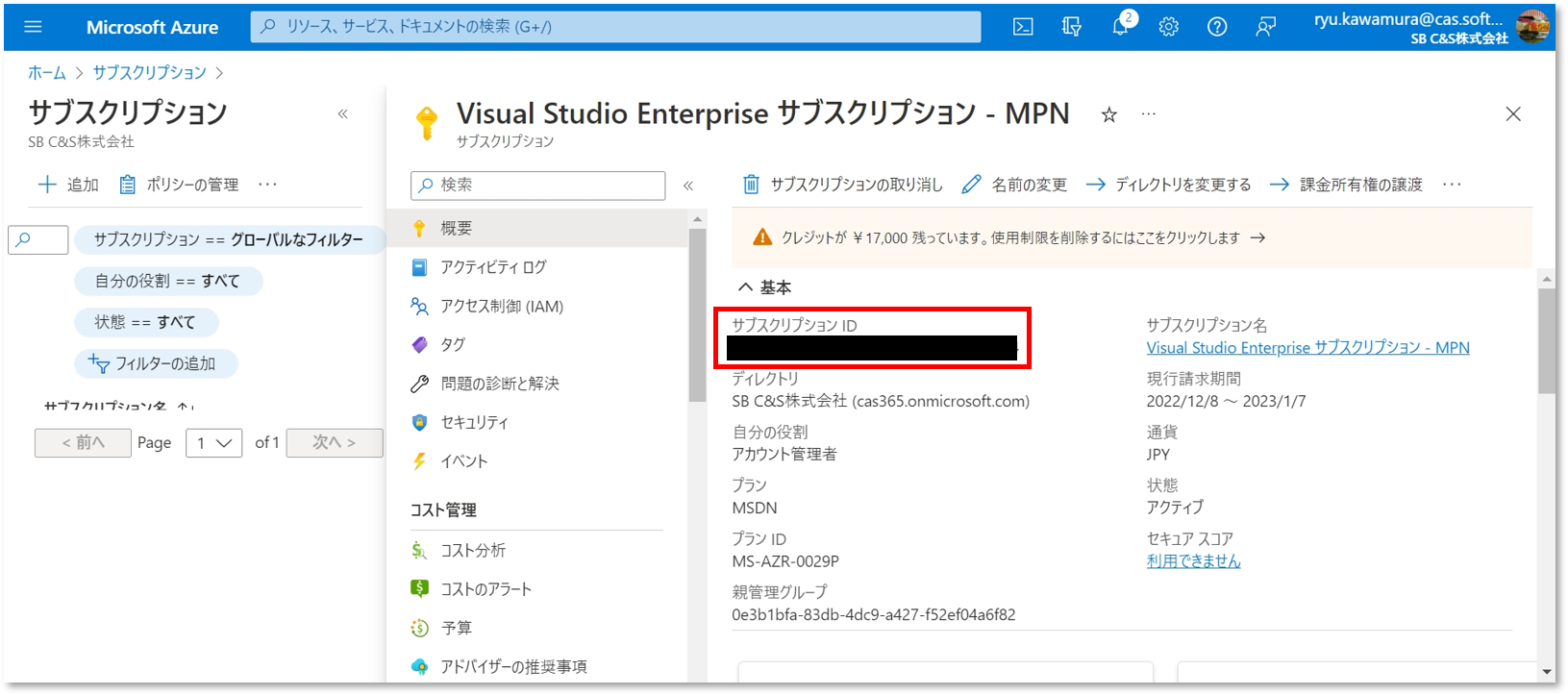
Task: Click the resource menu 検索 box
Action: point(537,186)
